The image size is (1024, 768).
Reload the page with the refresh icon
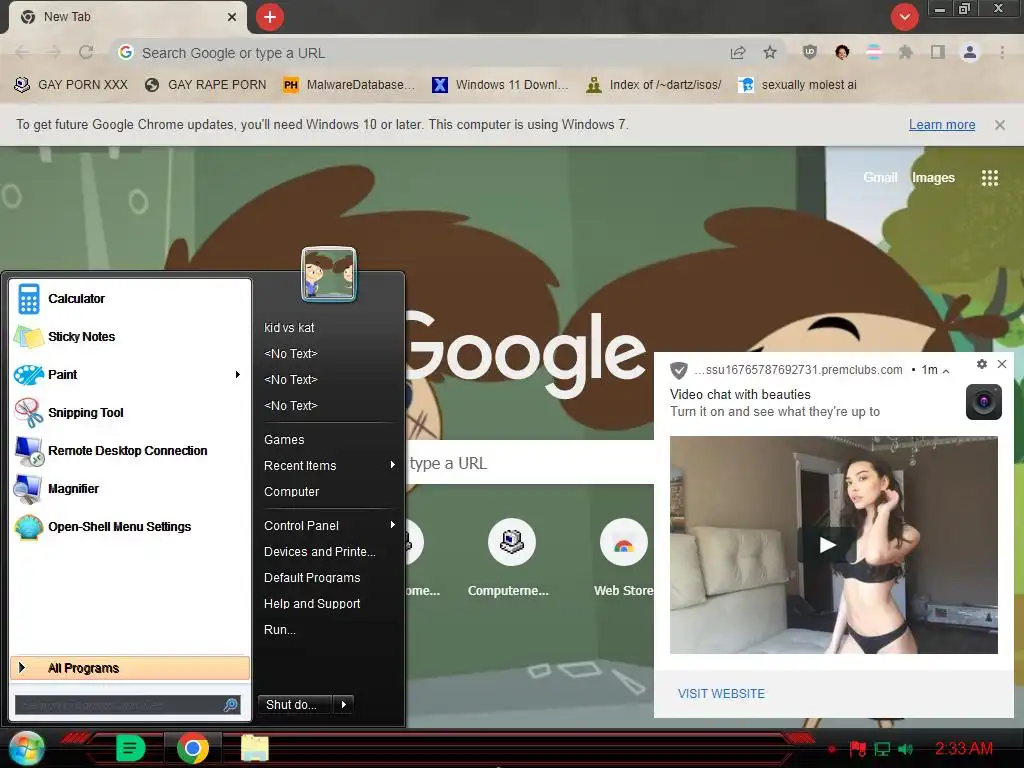(x=86, y=52)
